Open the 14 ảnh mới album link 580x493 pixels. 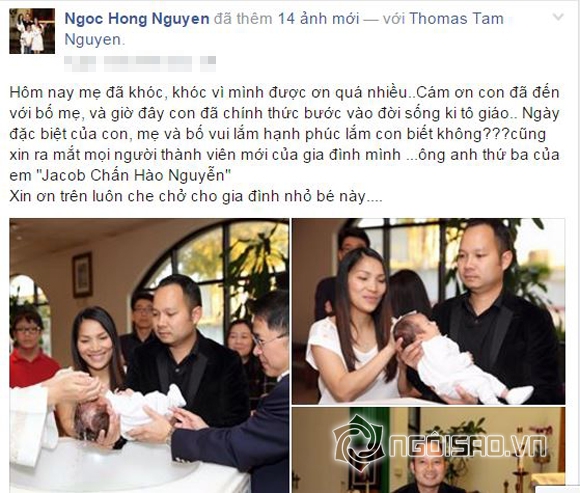[318, 18]
